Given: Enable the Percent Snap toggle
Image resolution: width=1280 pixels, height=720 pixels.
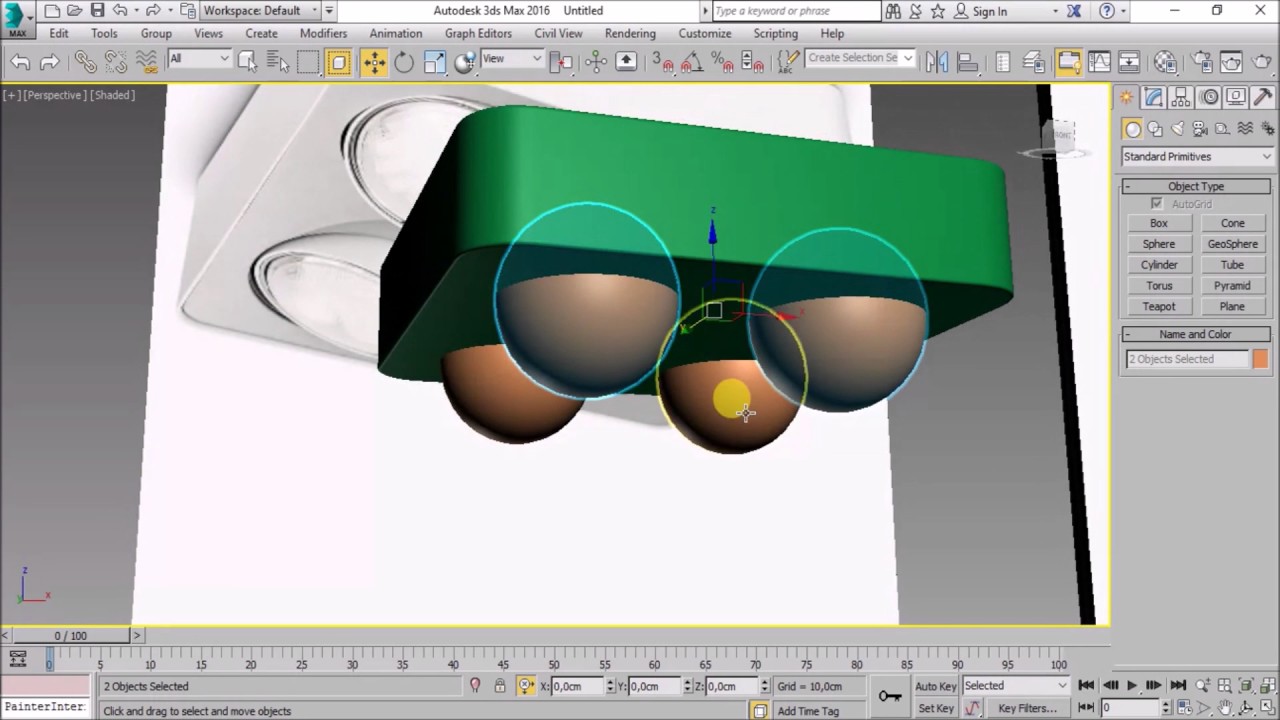Looking at the screenshot, I should click(x=720, y=62).
